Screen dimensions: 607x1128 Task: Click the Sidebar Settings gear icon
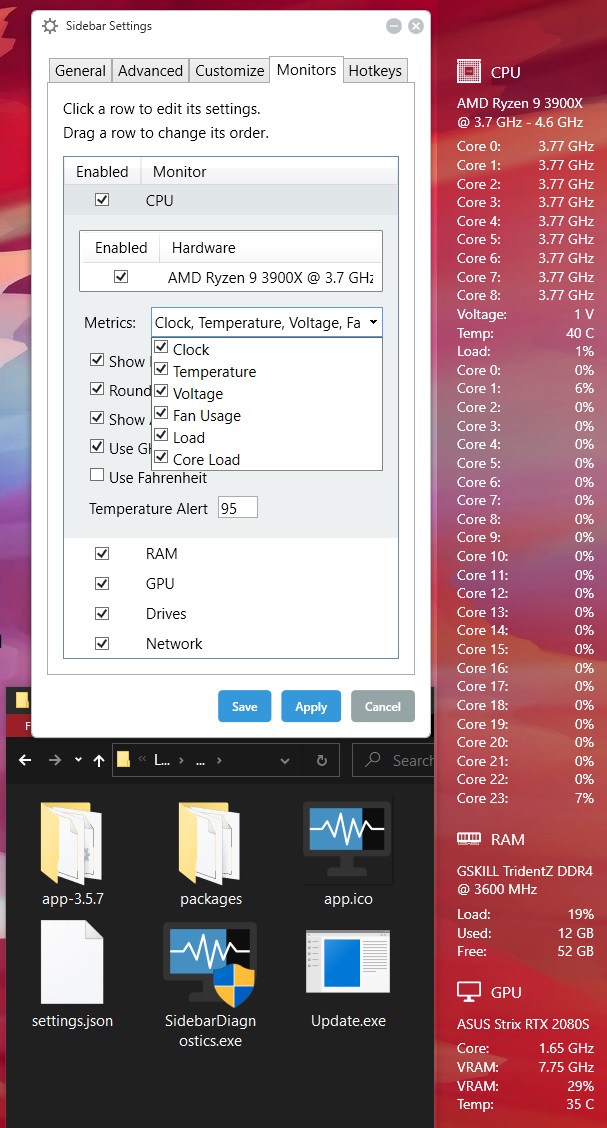[50, 27]
